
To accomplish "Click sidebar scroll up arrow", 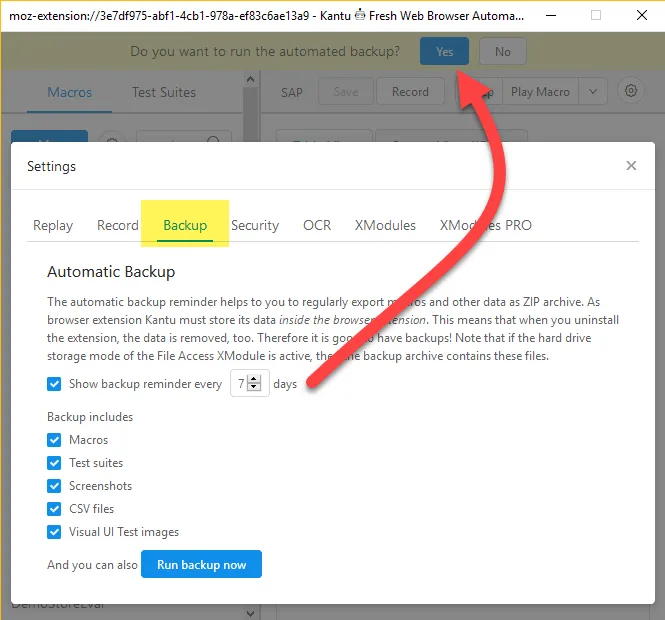I will point(250,79).
